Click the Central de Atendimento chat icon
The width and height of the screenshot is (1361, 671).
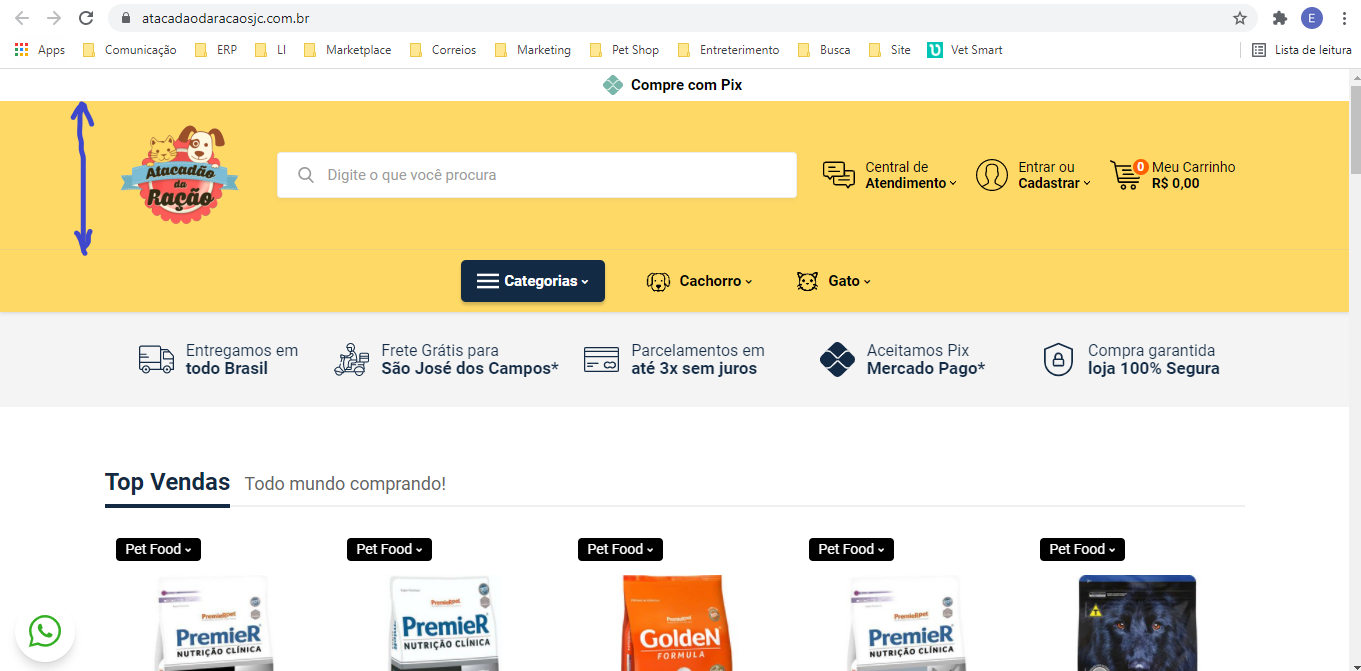click(839, 175)
